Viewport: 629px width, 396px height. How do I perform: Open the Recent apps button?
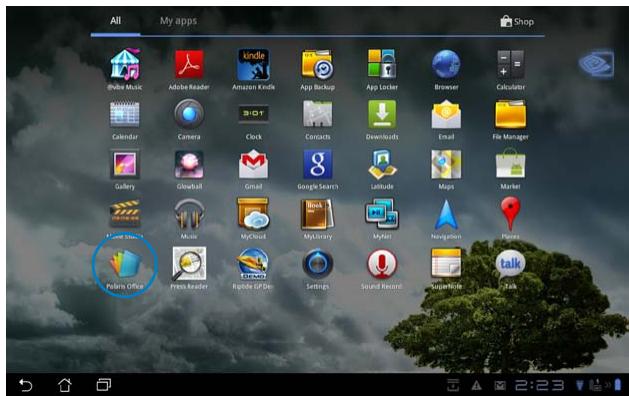(103, 385)
